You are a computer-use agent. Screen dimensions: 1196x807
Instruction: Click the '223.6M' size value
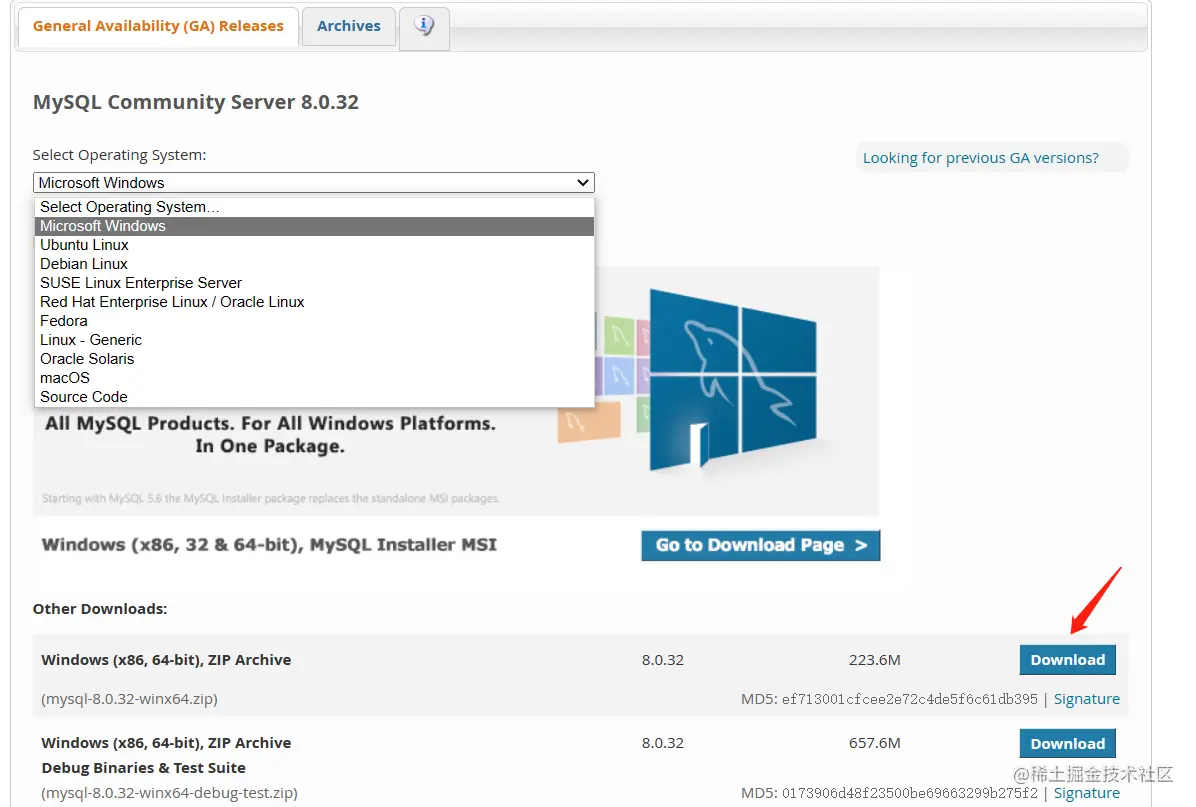tap(874, 660)
